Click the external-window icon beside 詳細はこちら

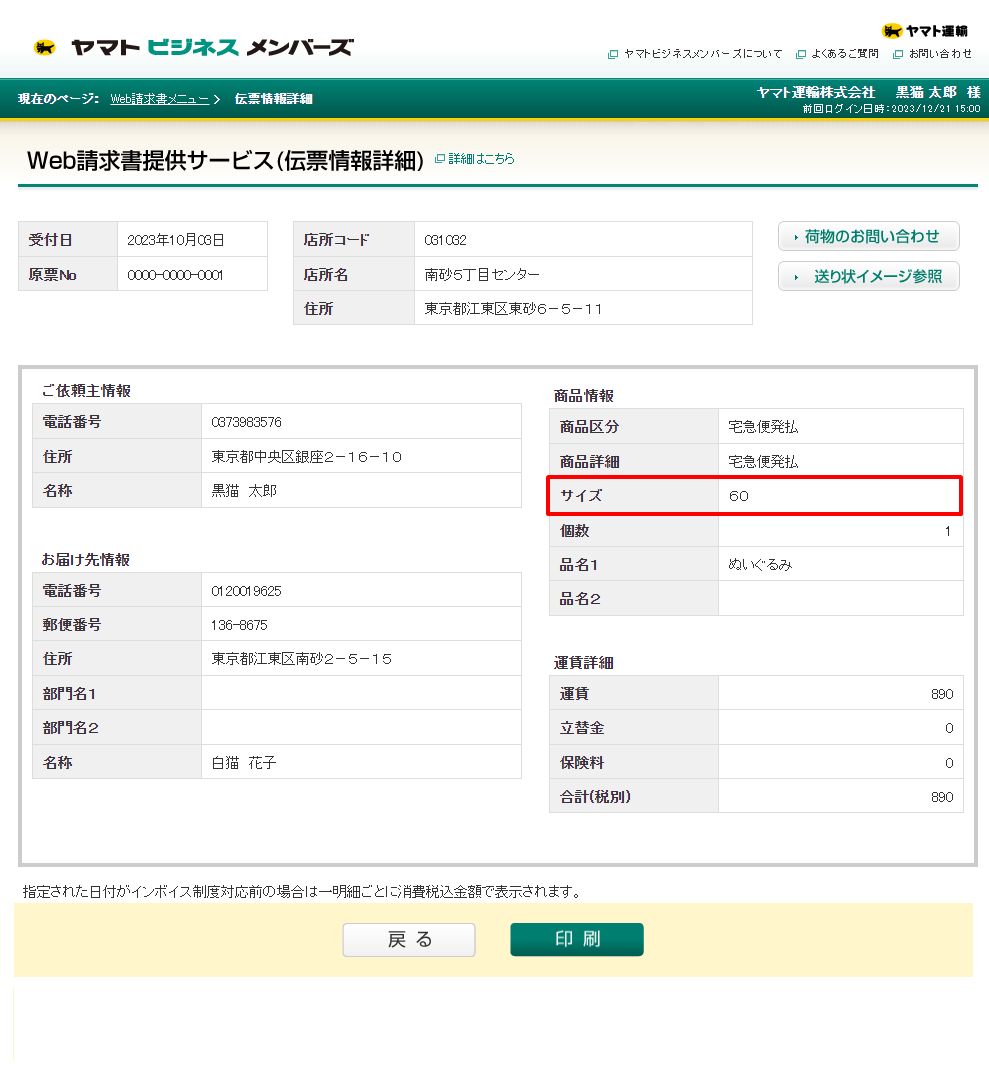[440, 159]
